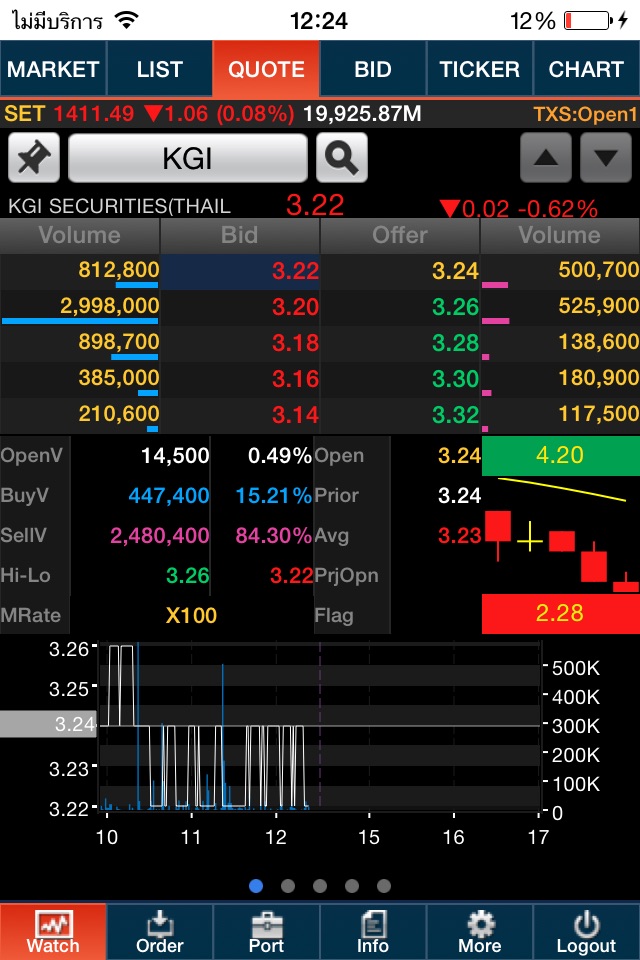Tap the mini candlestick chart thumbnail
Viewport: 640px width, 960px height.
[560, 534]
